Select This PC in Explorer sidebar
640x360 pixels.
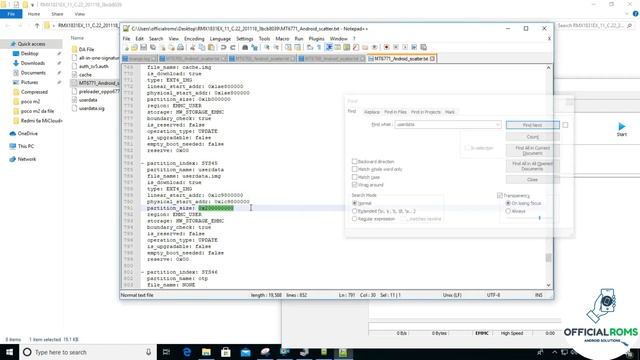[26, 146]
